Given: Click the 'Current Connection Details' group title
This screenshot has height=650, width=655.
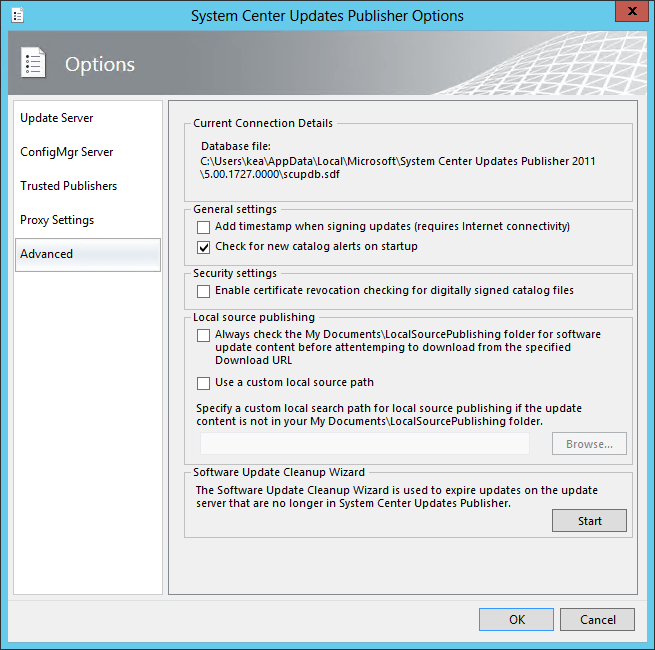Looking at the screenshot, I should coord(263,123).
